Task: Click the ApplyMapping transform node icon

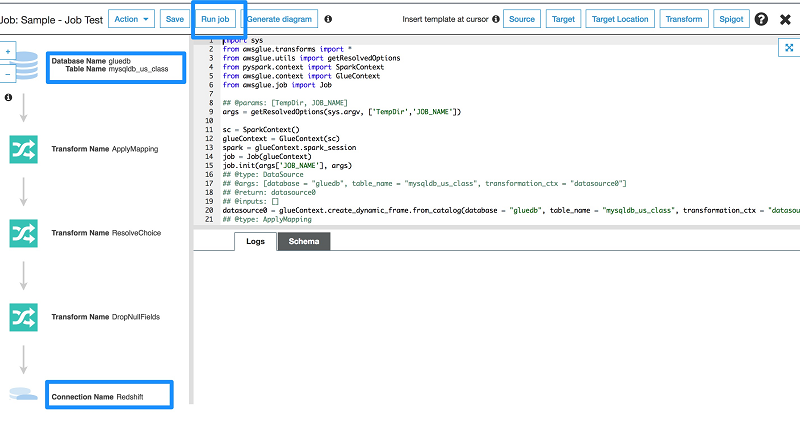Action: (x=23, y=149)
